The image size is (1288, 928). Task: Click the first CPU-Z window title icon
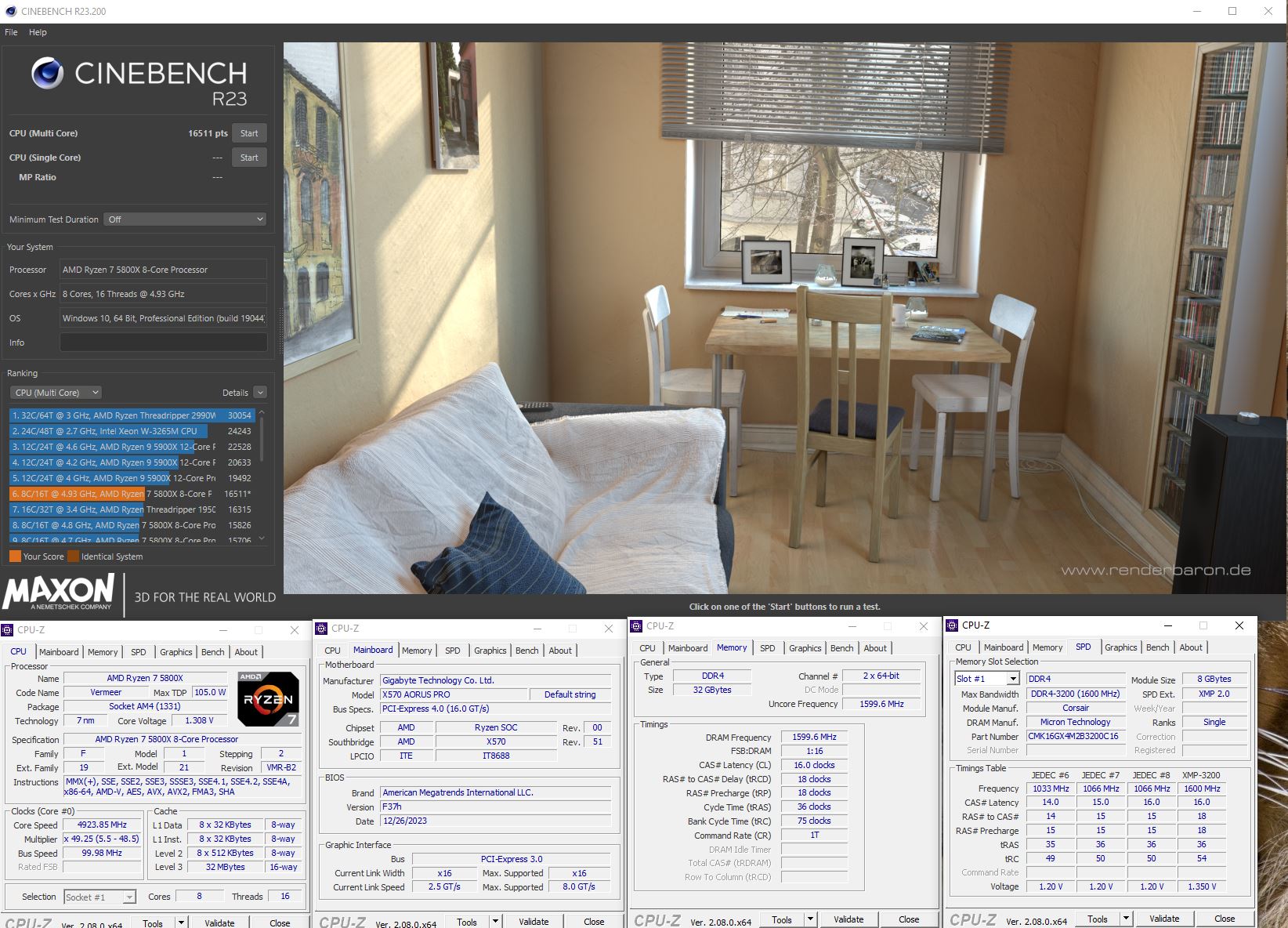[x=7, y=629]
